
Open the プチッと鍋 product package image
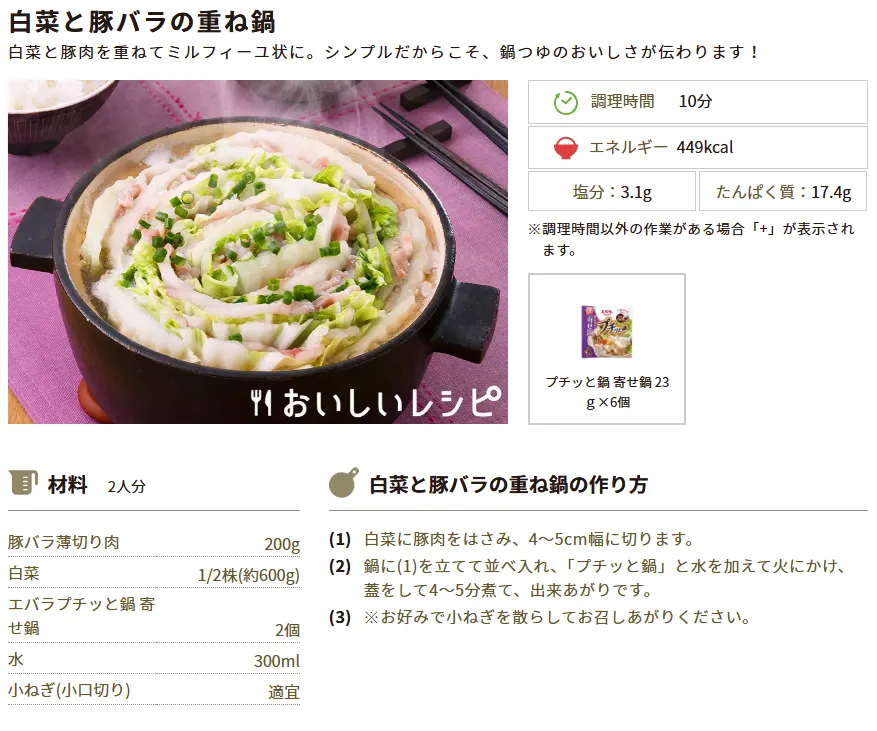607,332
